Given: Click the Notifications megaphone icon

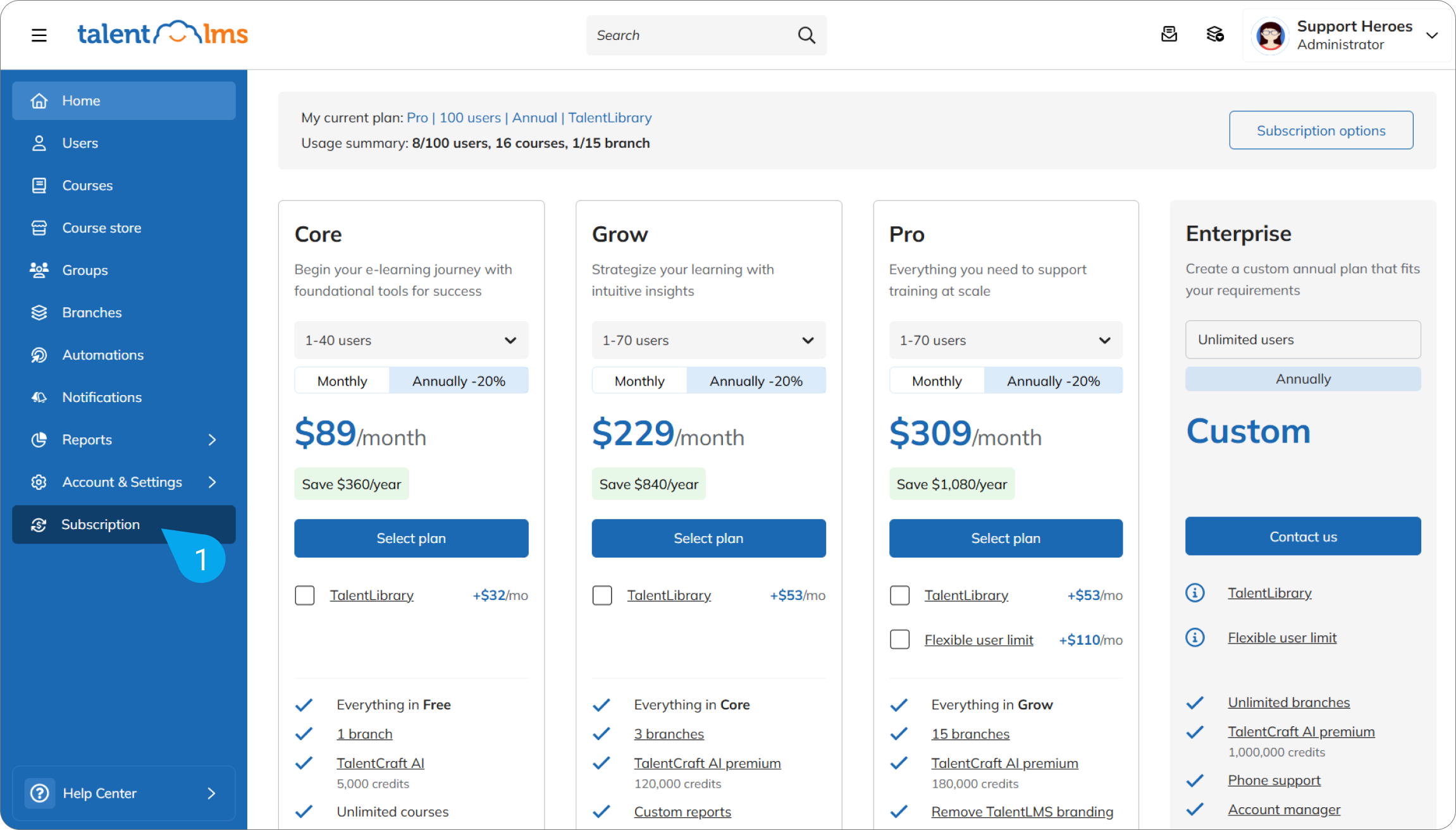Looking at the screenshot, I should pos(39,397).
